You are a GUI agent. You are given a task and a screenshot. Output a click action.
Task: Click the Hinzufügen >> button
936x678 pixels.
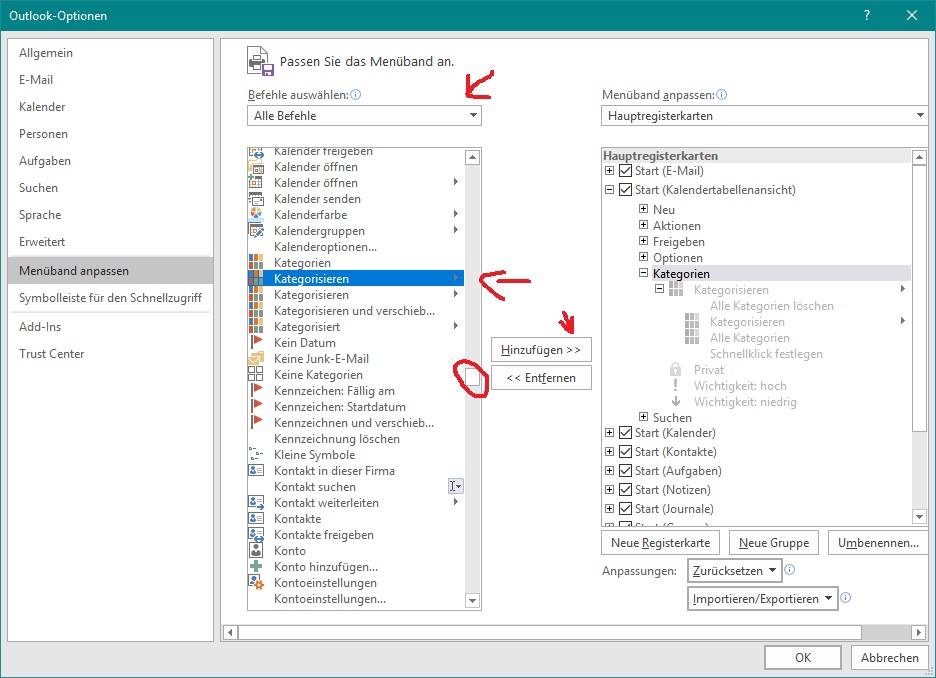click(541, 350)
